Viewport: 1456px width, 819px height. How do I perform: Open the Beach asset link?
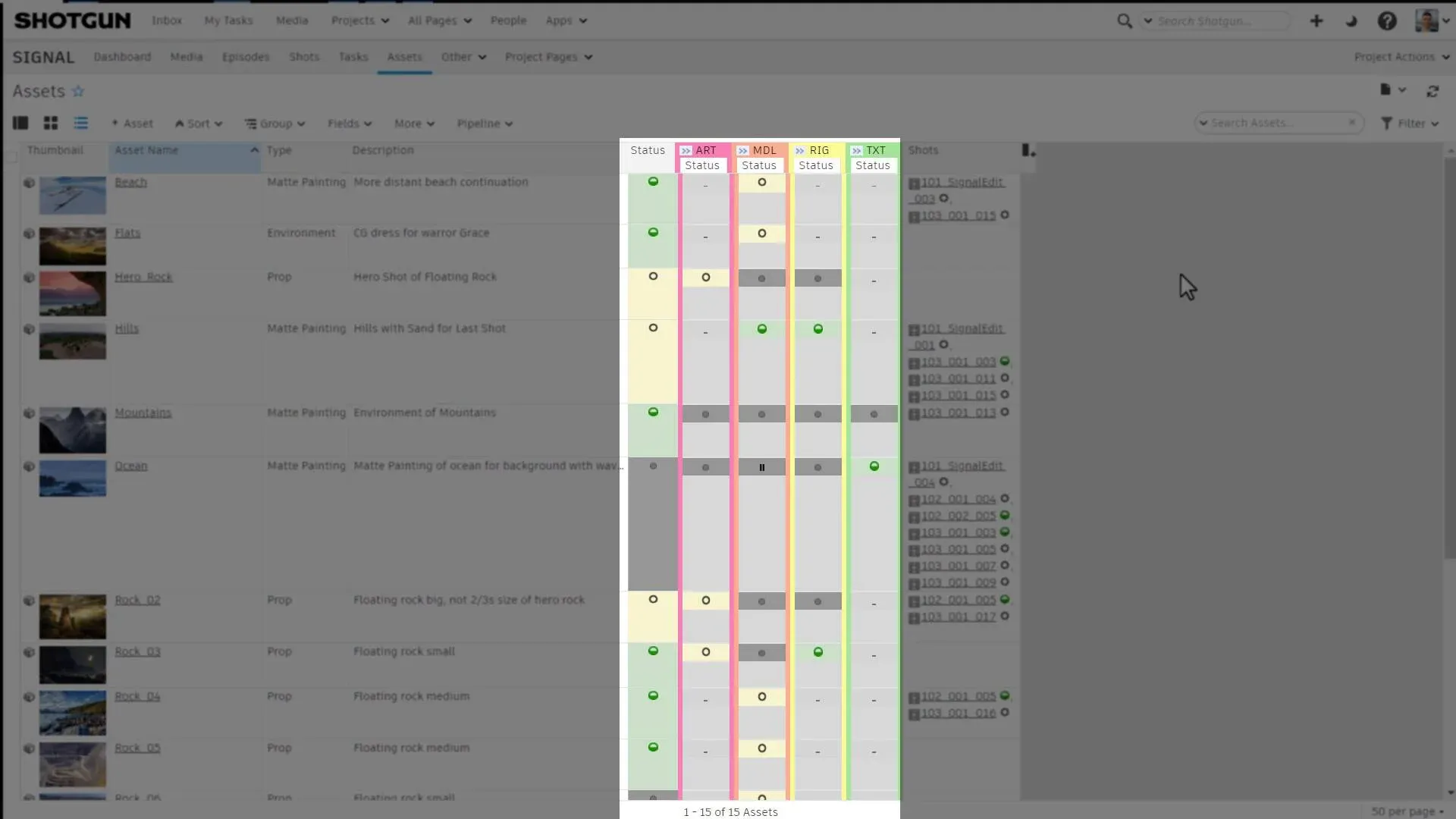coord(131,183)
